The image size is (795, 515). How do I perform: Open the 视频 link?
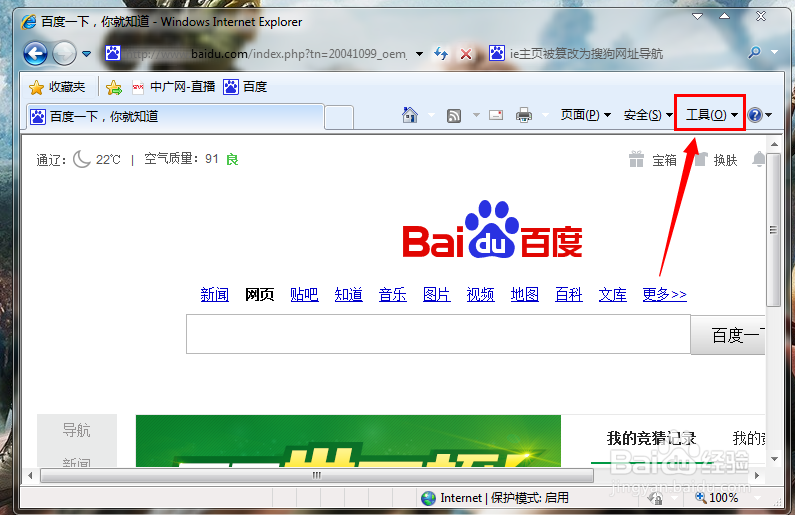pos(480,295)
